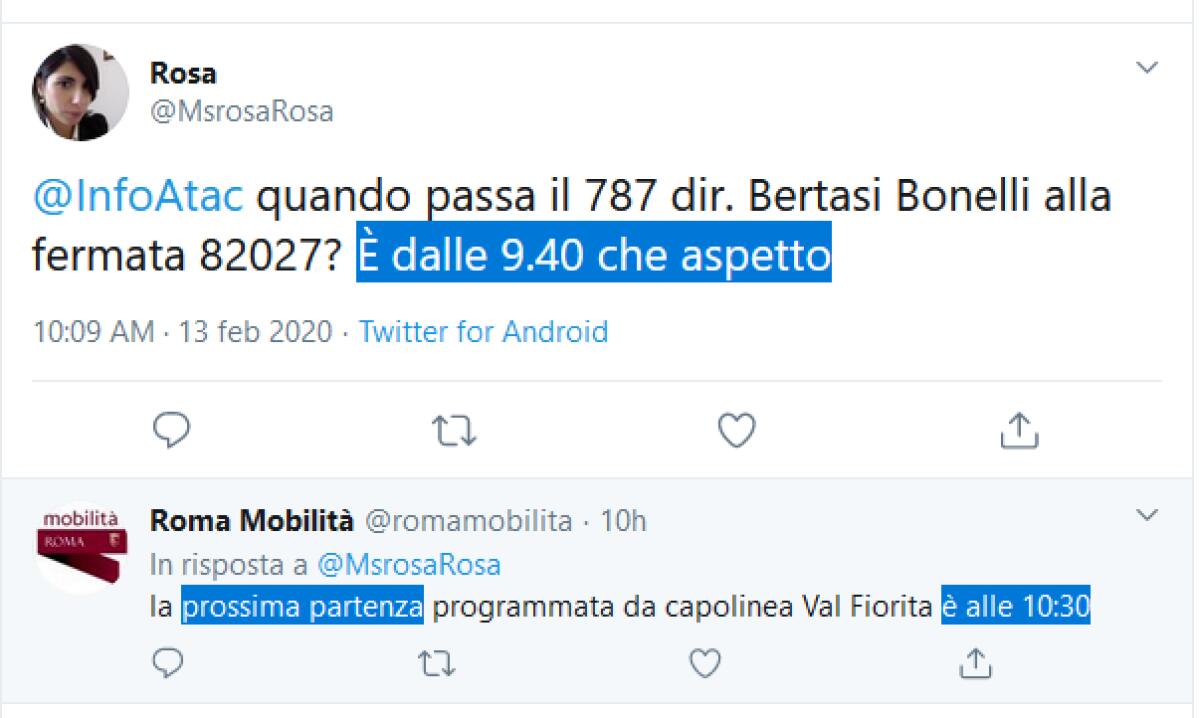Open the @MsrosaRosa mention in the reply
1200x718 pixels.
(x=408, y=564)
